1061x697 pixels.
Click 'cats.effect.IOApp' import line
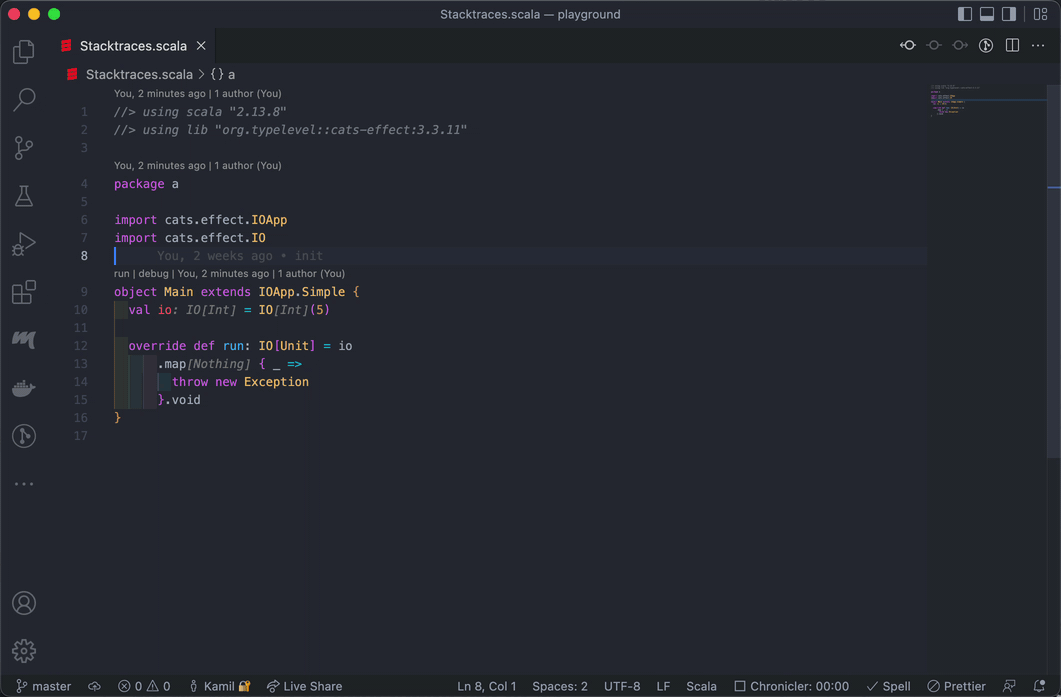tap(200, 220)
